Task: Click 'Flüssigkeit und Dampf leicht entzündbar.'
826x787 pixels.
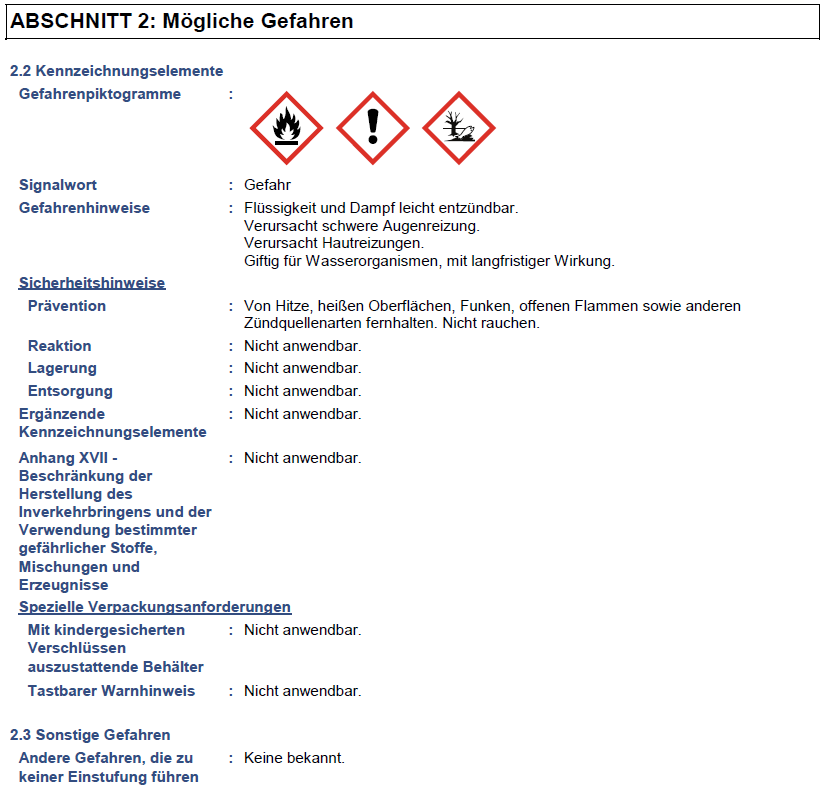Action: point(381,208)
